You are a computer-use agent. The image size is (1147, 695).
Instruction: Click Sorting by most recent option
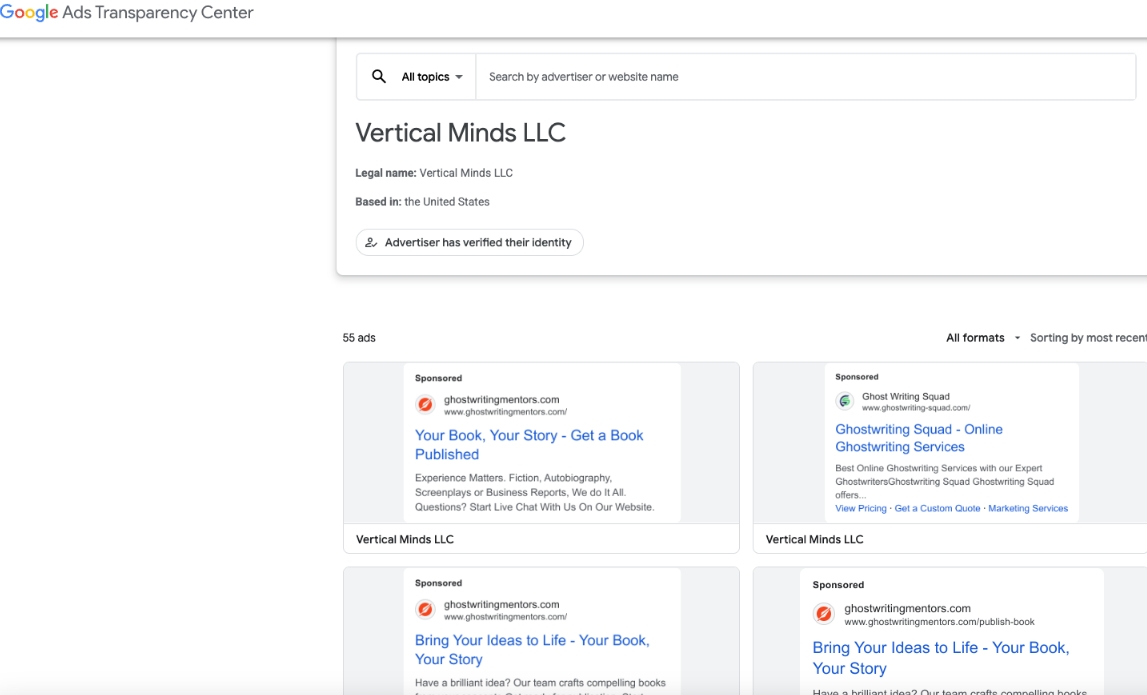1088,338
